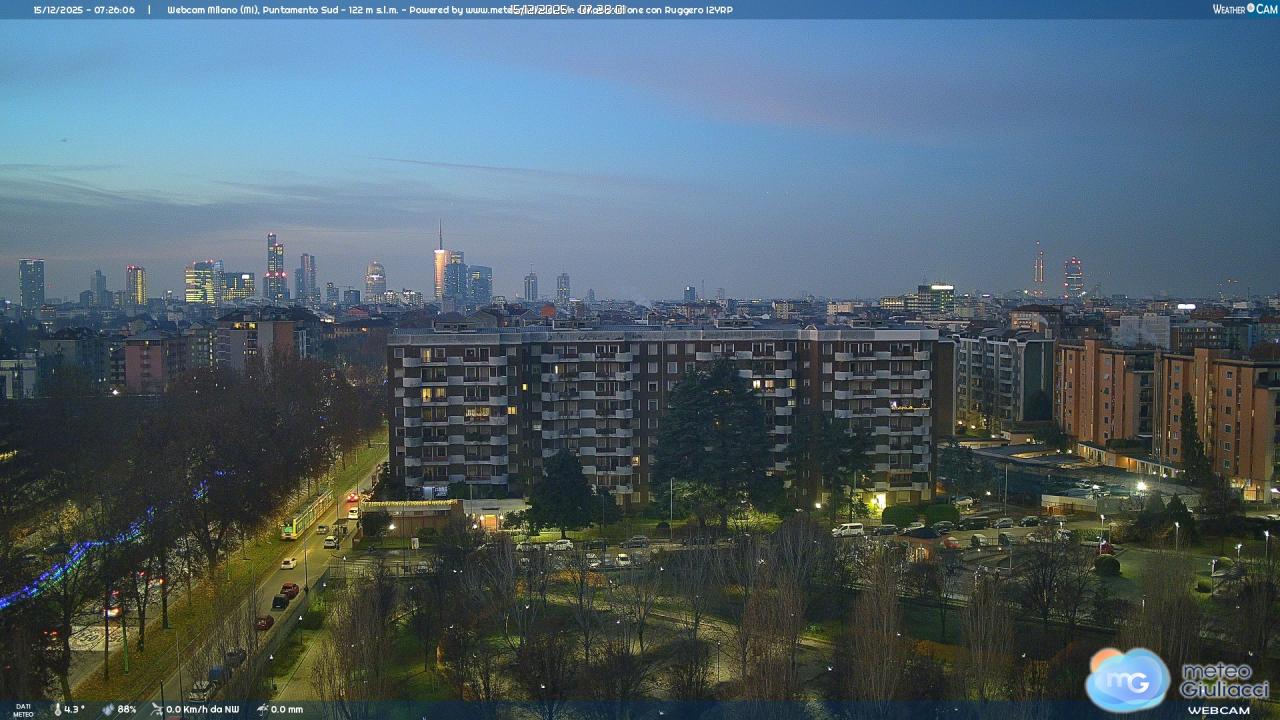Select the 4.3° temperature reading
The width and height of the screenshot is (1280, 720).
click(75, 709)
